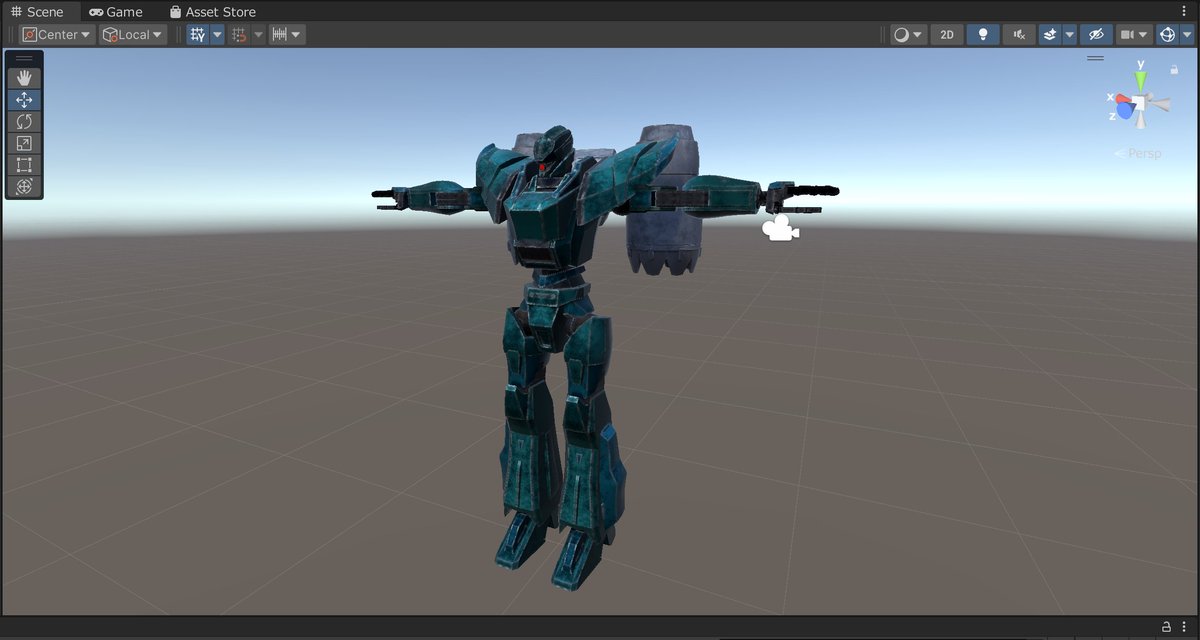Viewport: 1200px width, 640px height.
Task: Select the camera gizmo icon in scene
Action: click(x=780, y=229)
